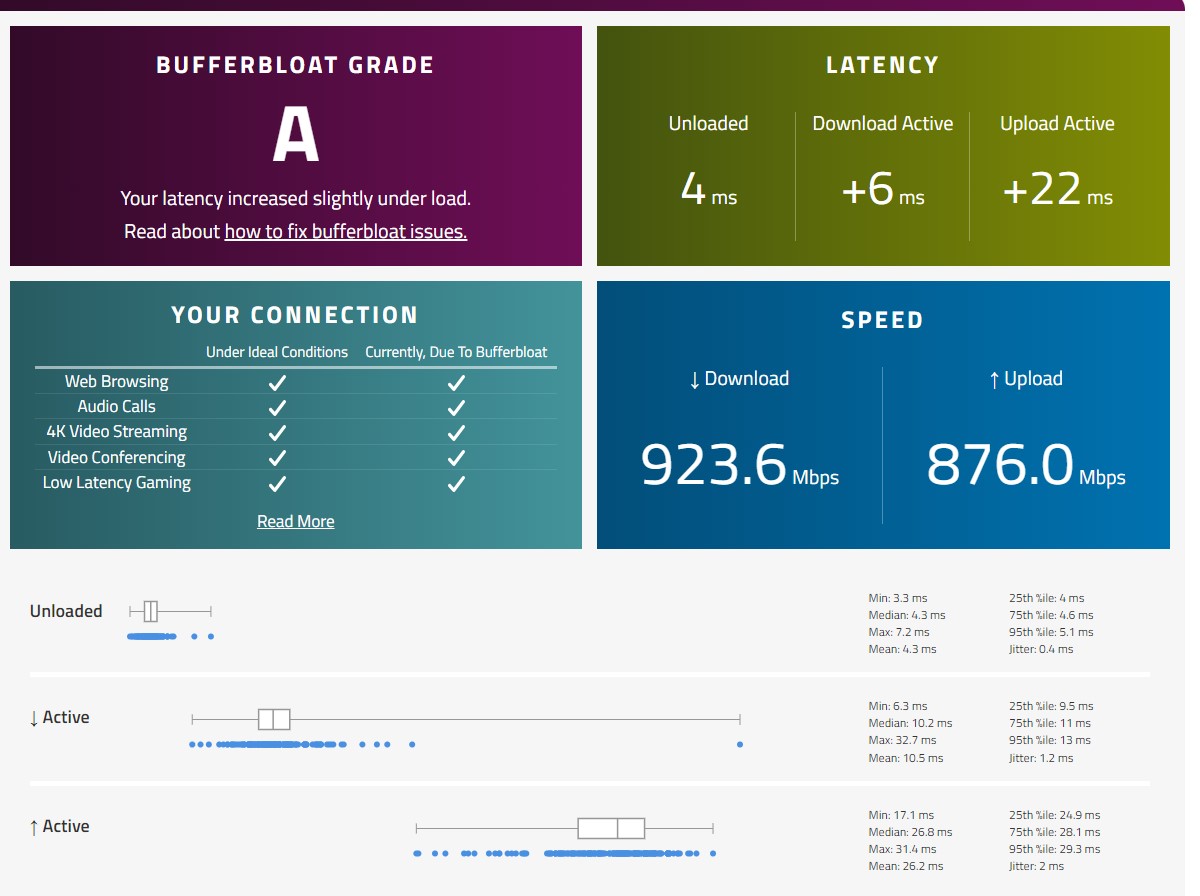Click the ↑ Upload speed label

[1025, 379]
